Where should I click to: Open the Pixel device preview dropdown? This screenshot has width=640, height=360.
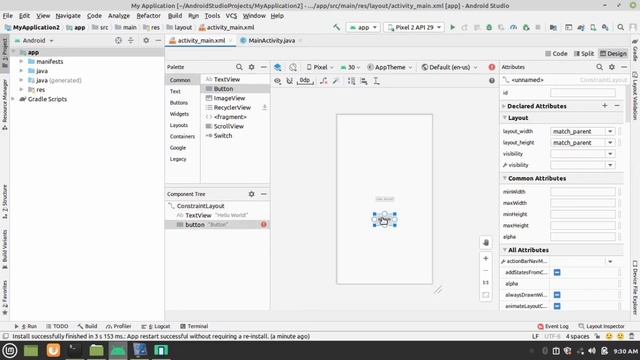(x=320, y=67)
